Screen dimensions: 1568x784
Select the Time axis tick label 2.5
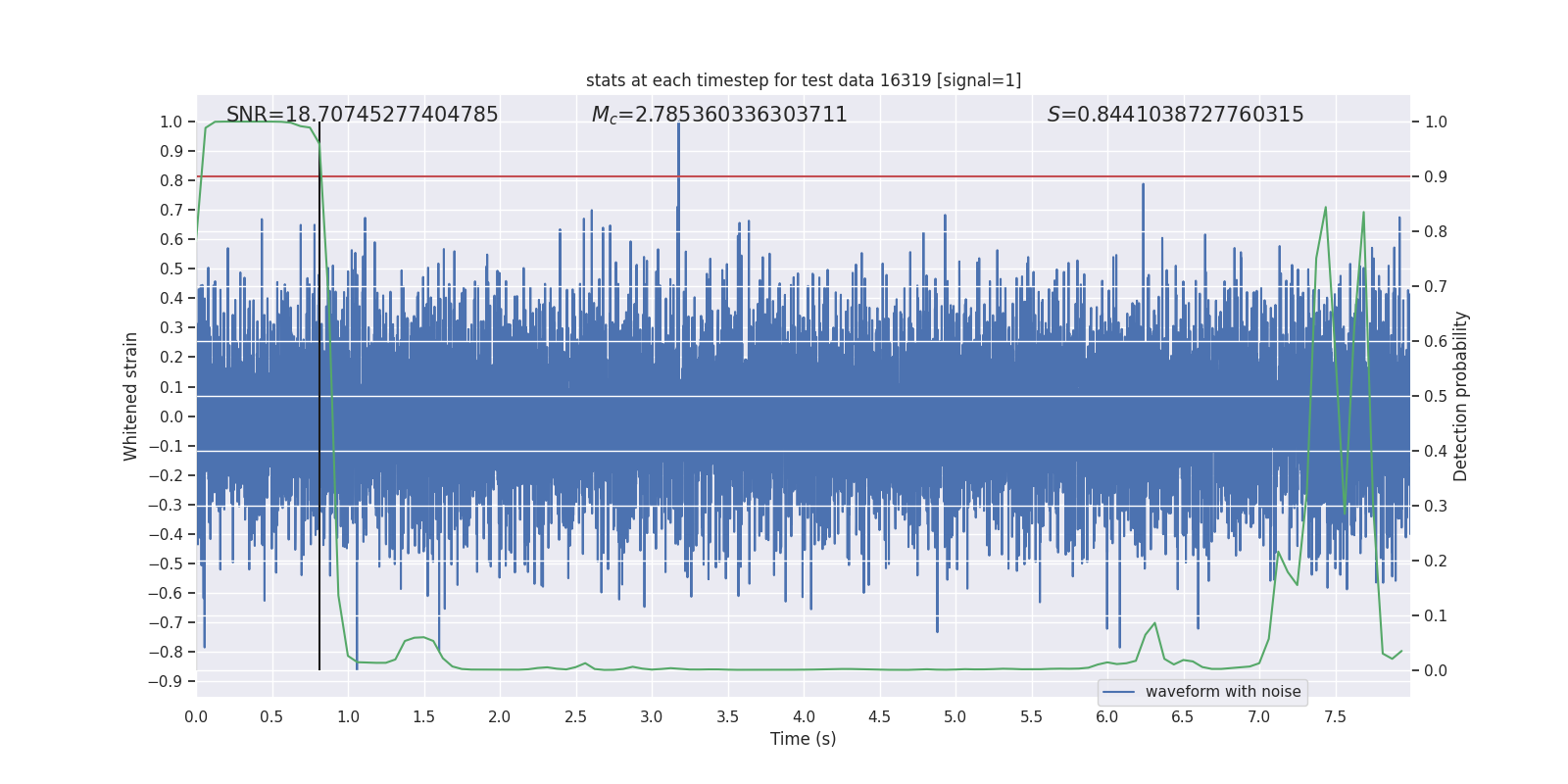(x=576, y=716)
